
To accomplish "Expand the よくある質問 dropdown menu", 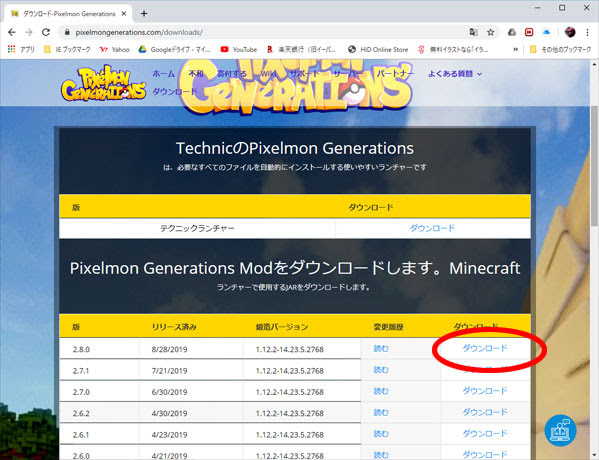I will (455, 74).
